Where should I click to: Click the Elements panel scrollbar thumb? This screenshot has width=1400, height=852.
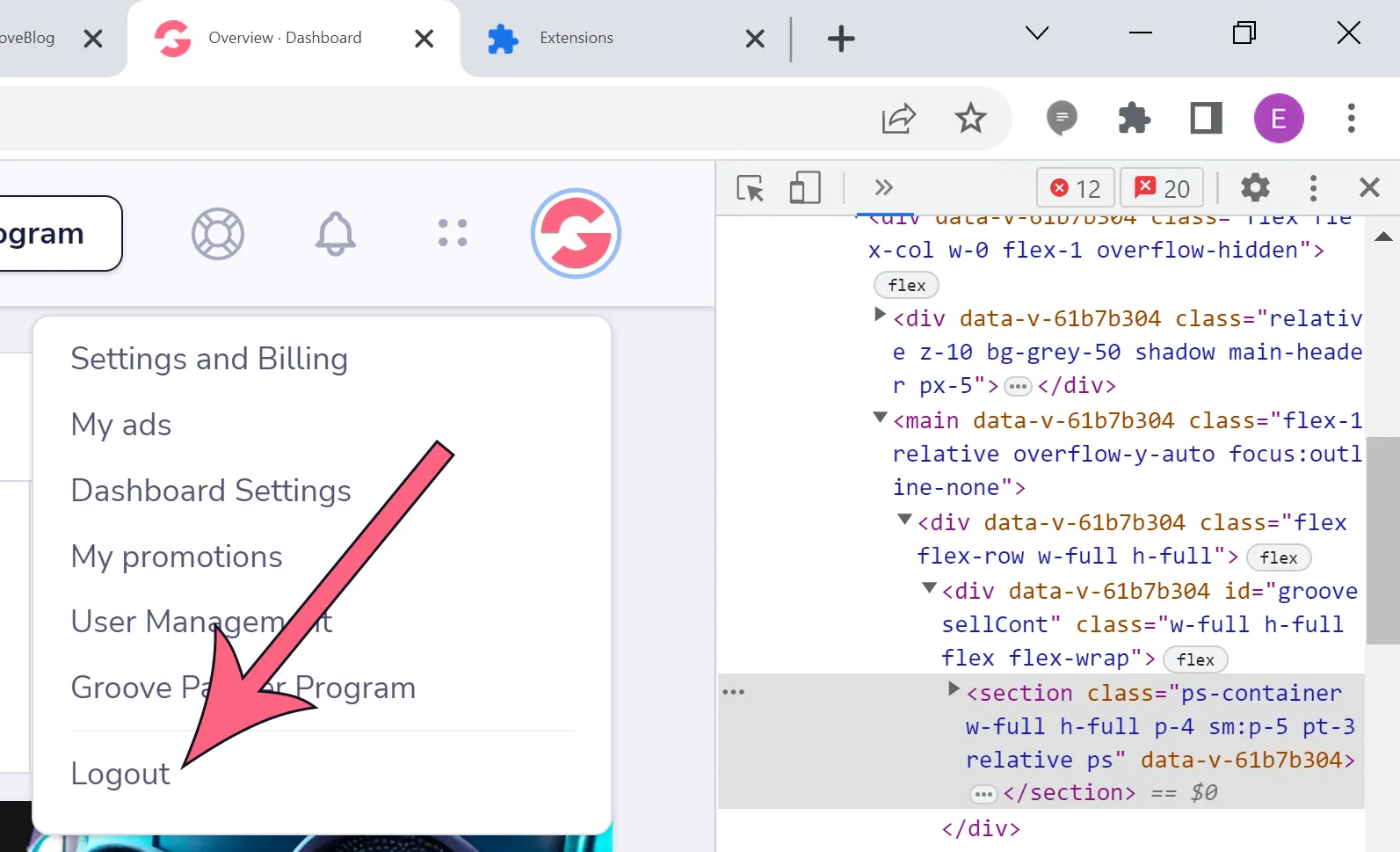point(1382,540)
